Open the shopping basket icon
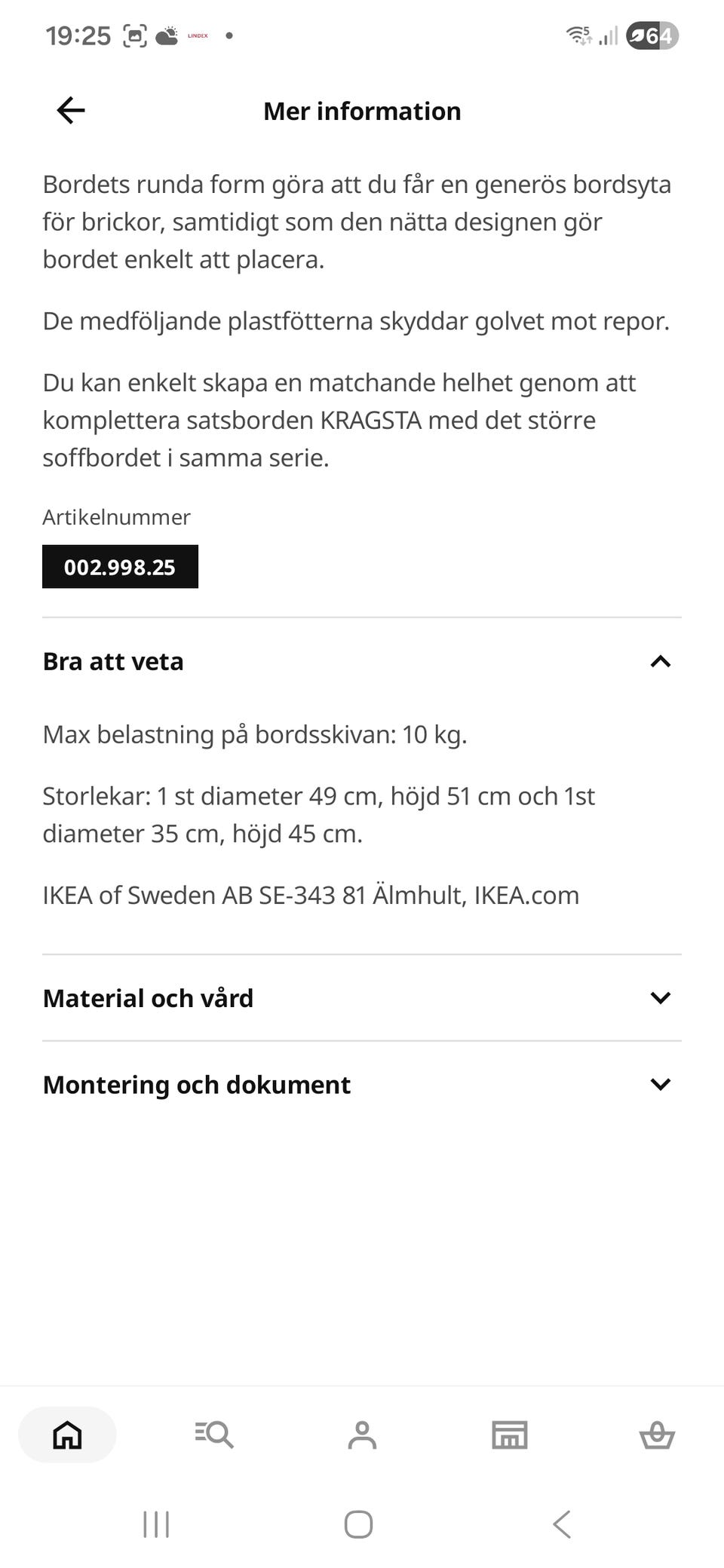Image resolution: width=724 pixels, height=1568 pixels. 657,1435
